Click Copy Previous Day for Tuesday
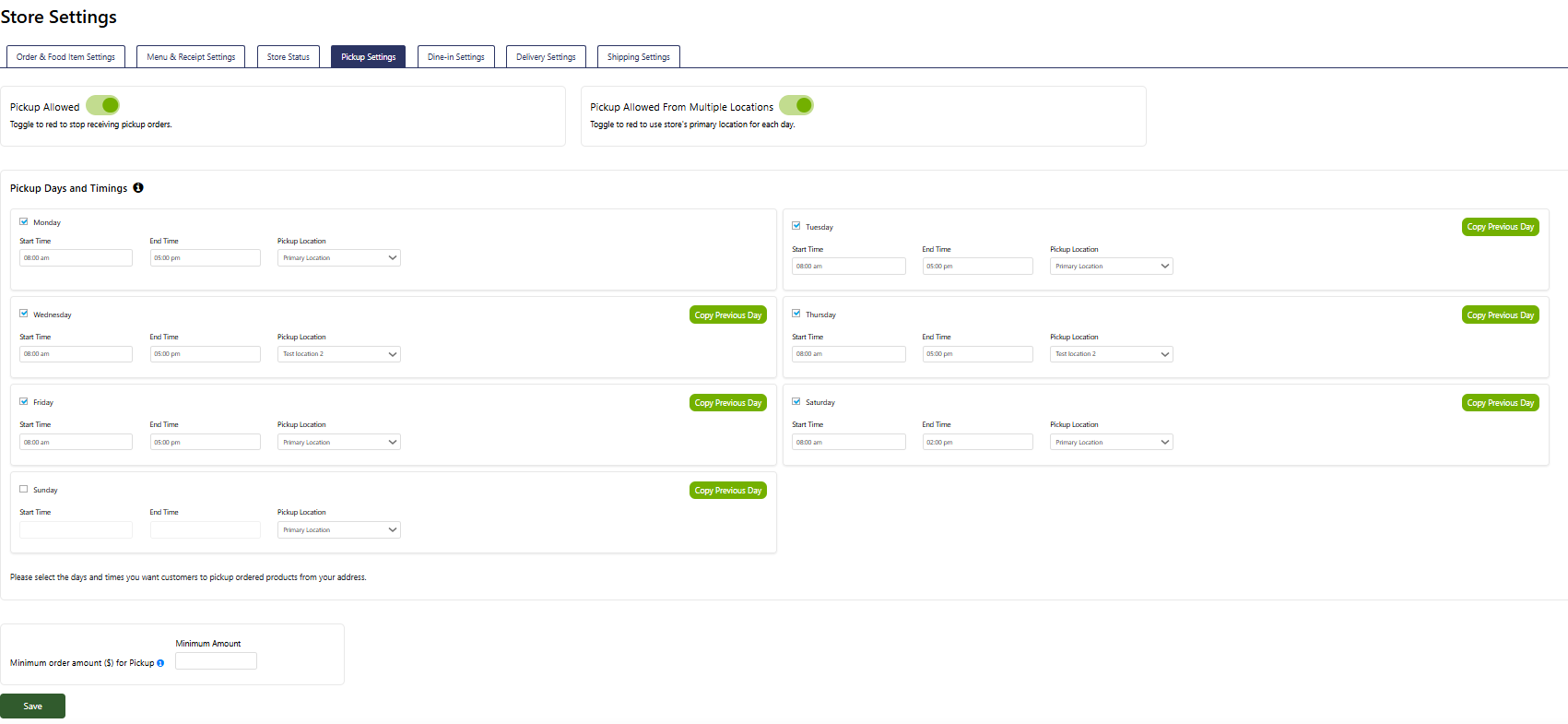 (x=1500, y=227)
